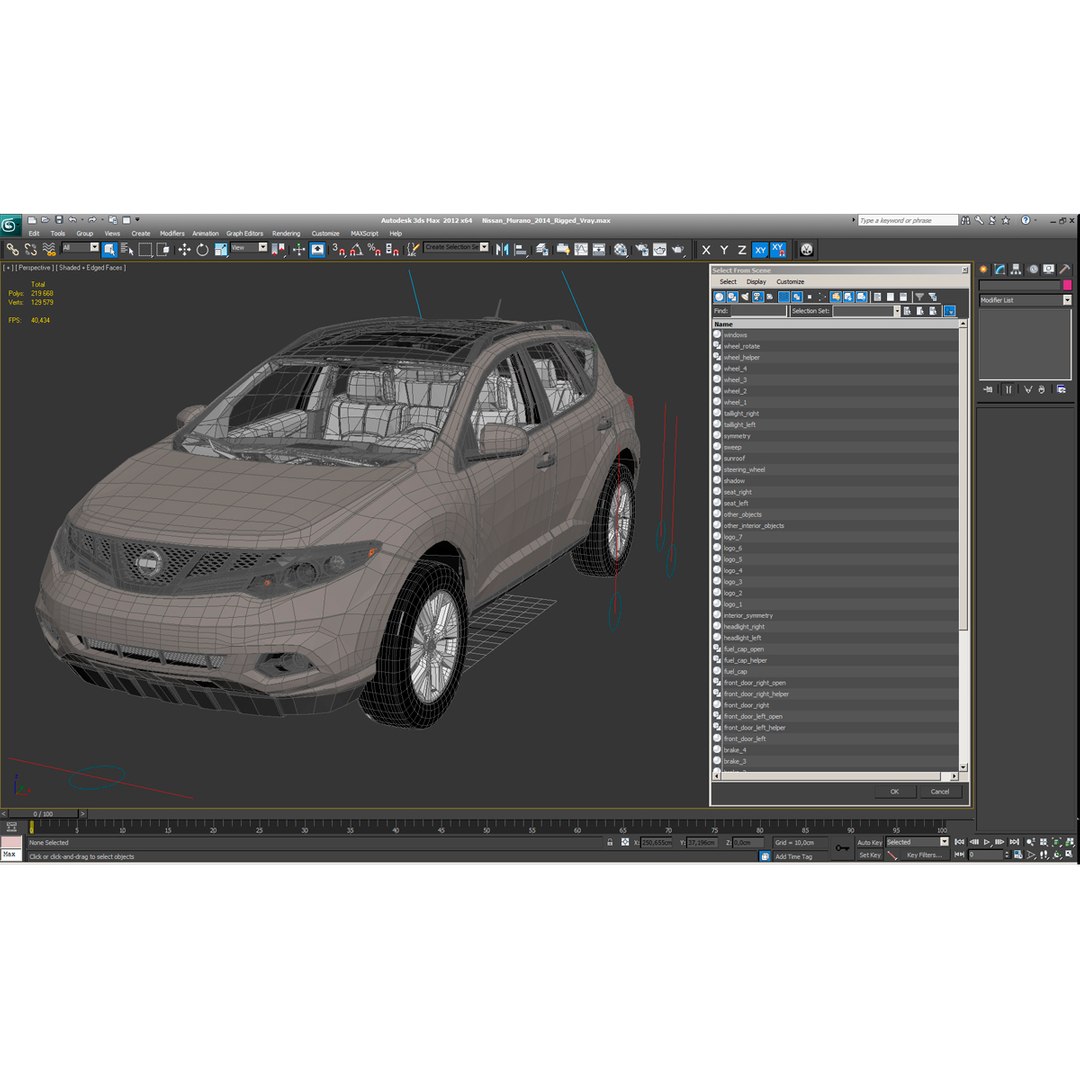Open the Create command panel tab
The width and height of the screenshot is (1080, 1080).
point(984,269)
